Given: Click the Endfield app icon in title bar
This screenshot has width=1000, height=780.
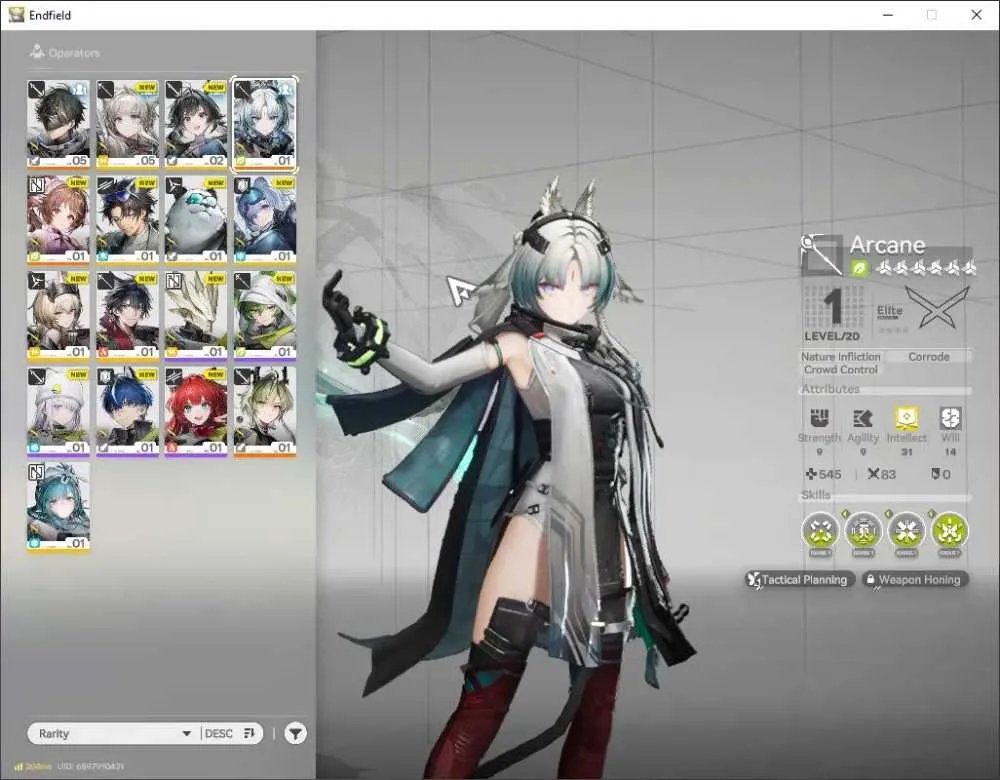Looking at the screenshot, I should click(x=16, y=15).
